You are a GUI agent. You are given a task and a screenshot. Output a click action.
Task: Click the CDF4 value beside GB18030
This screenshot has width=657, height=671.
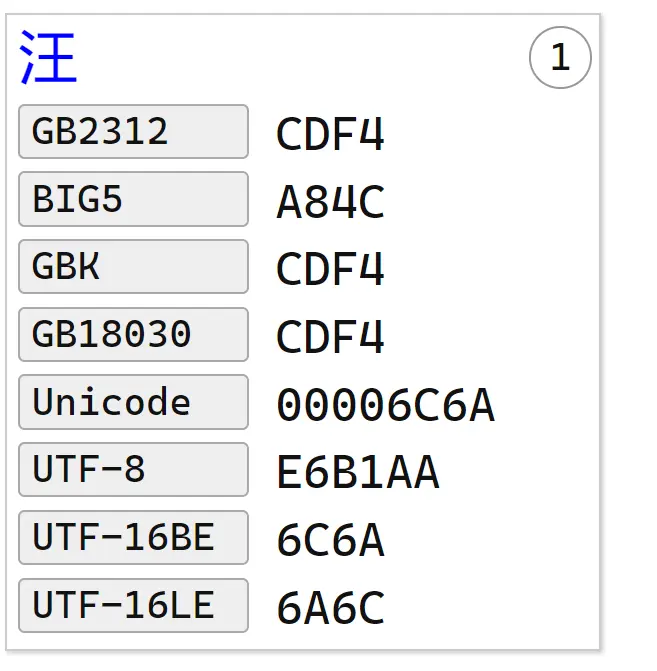tap(330, 338)
